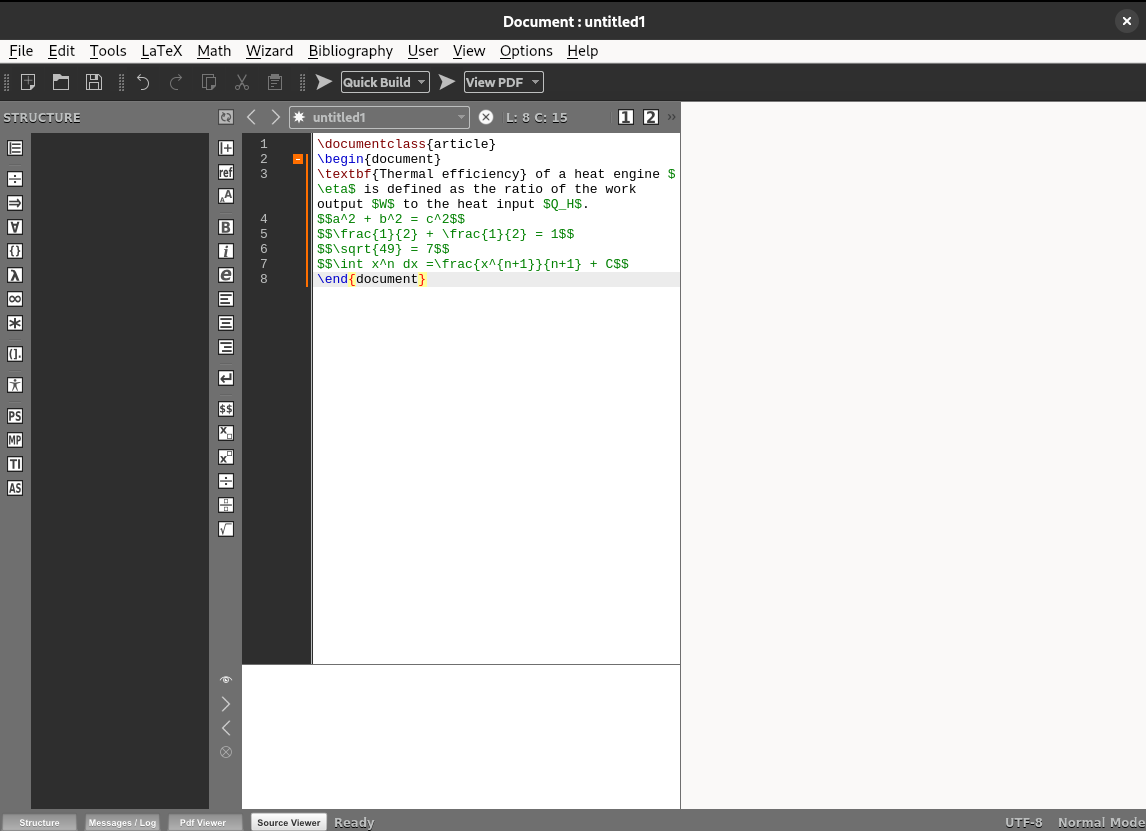Image resolution: width=1146 pixels, height=831 pixels.
Task: Expand the untitled1 document selector combo box
Action: pos(460,117)
